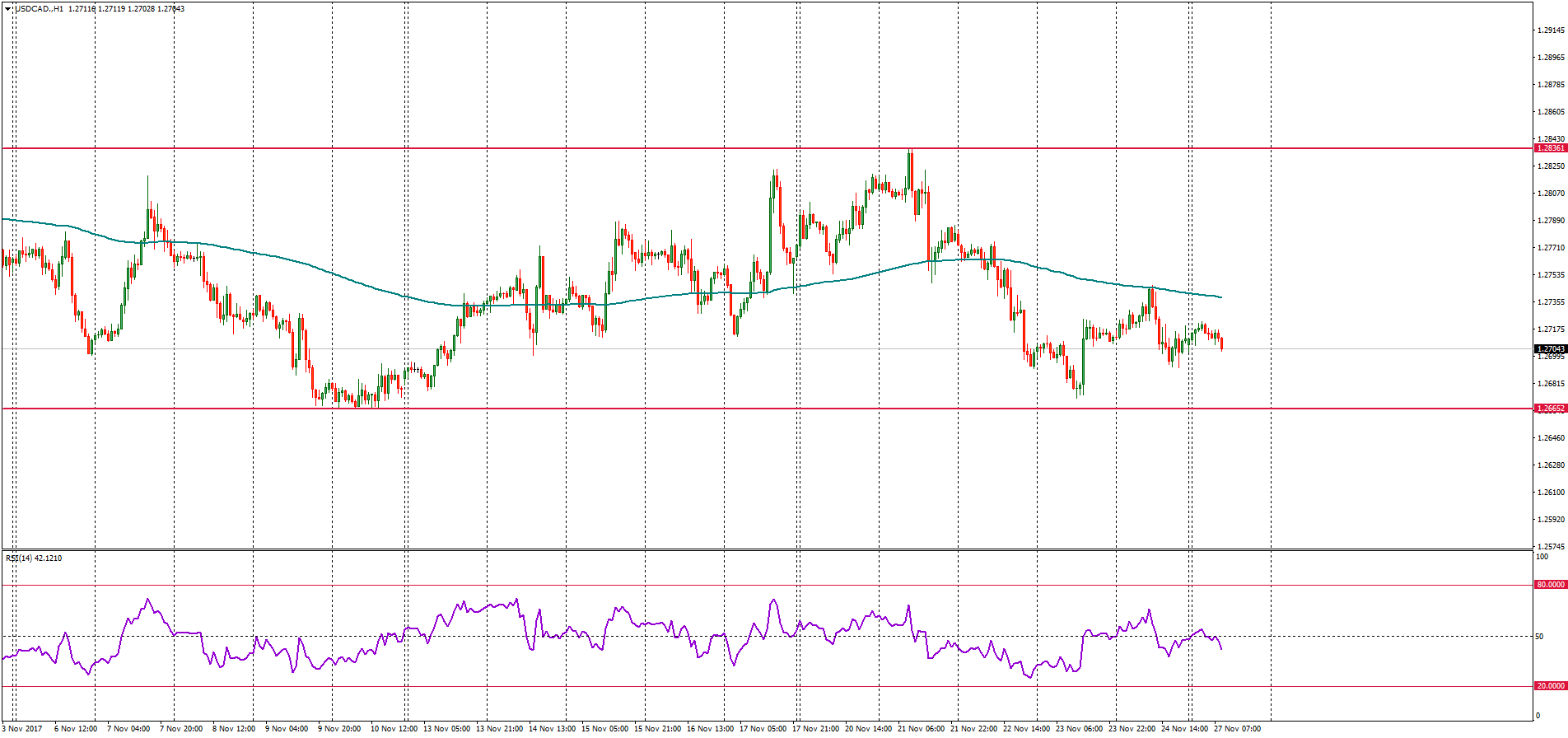Click the 27 Nov 07:00 time label

[1237, 729]
